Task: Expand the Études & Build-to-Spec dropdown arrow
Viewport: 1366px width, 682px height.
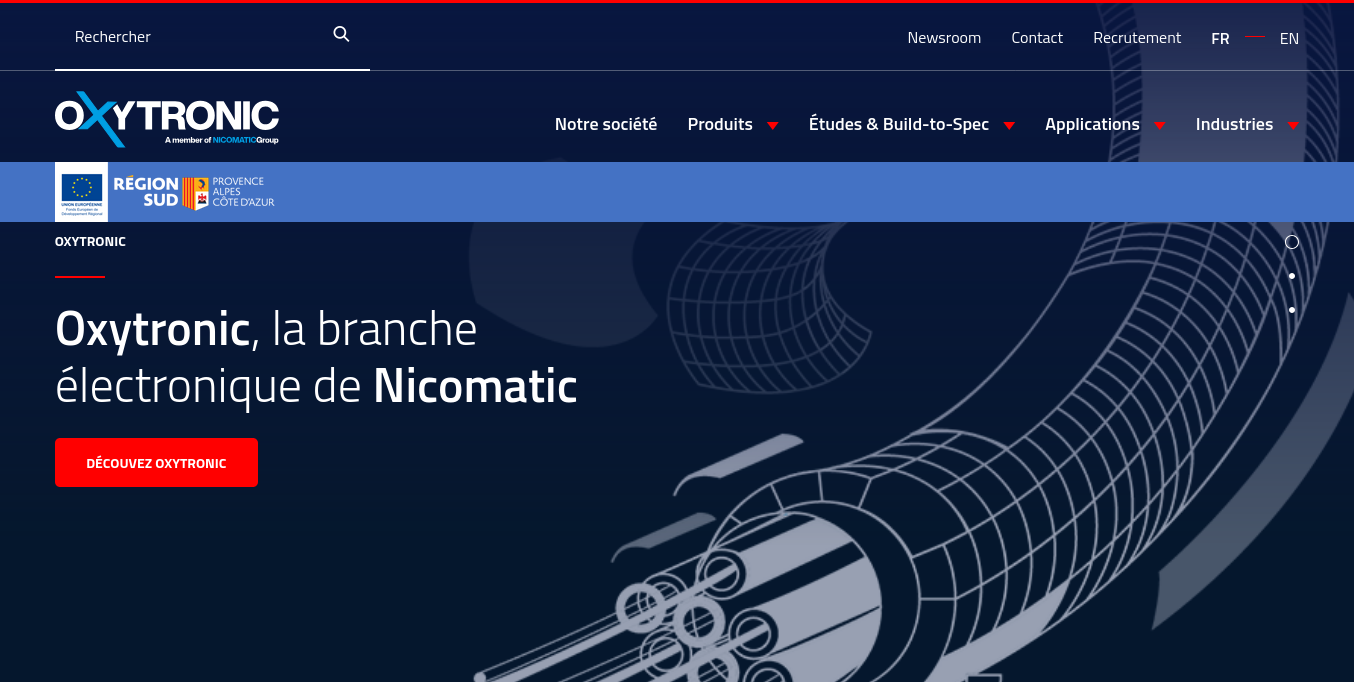Action: (1009, 125)
